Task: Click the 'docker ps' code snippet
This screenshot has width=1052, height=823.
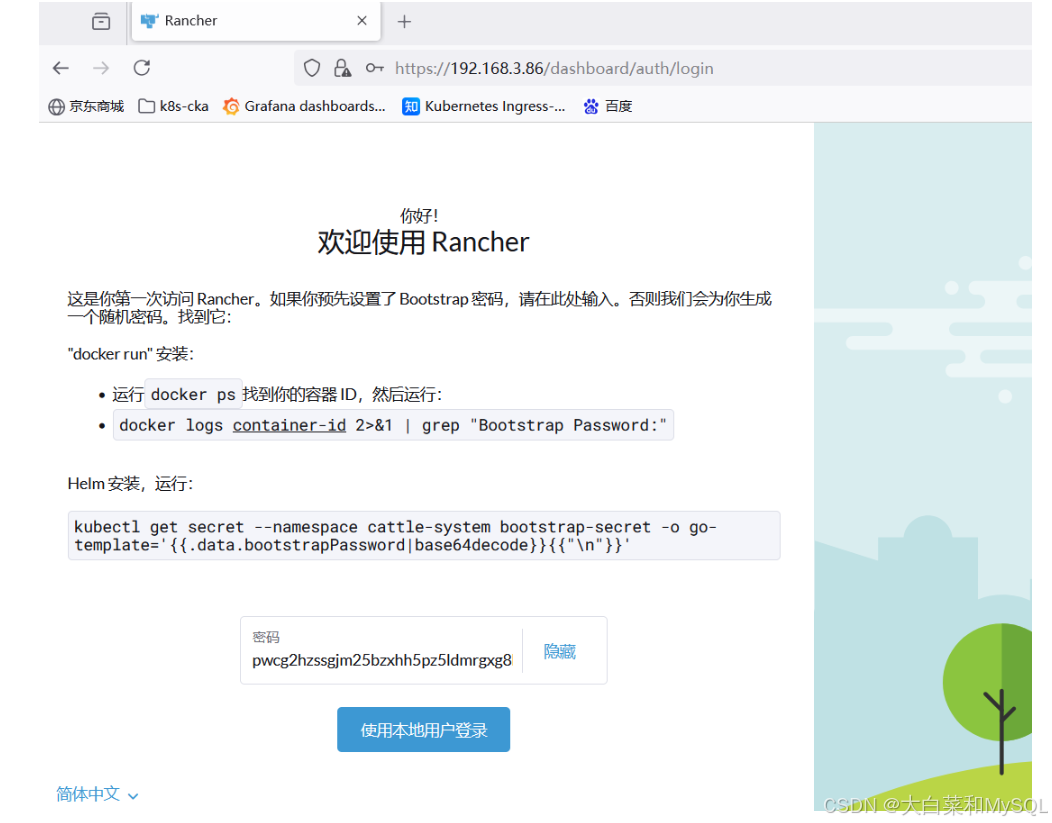Action: point(193,394)
